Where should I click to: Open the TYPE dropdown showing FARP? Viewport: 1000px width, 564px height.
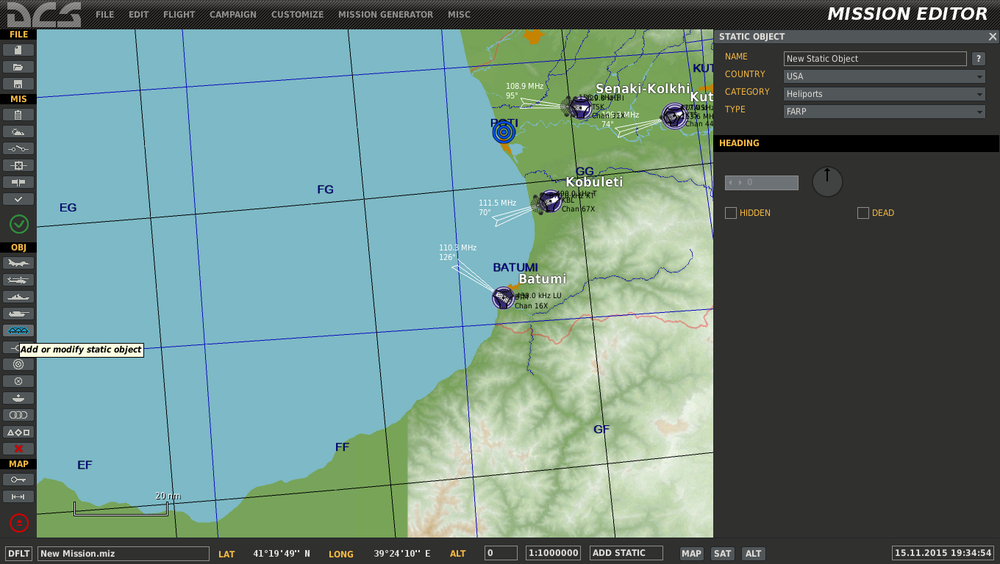coord(884,112)
